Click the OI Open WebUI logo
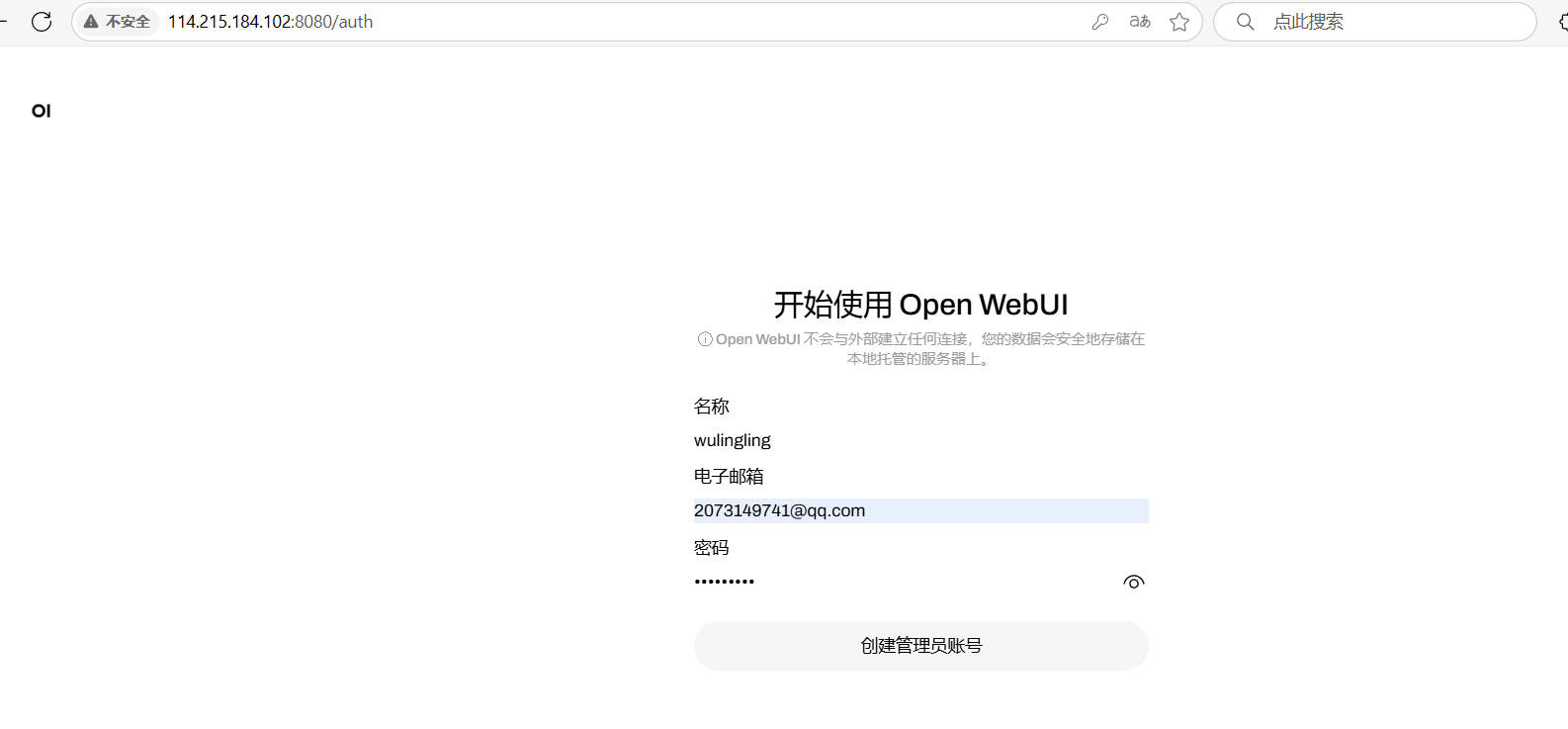The width and height of the screenshot is (1568, 729). coord(42,111)
